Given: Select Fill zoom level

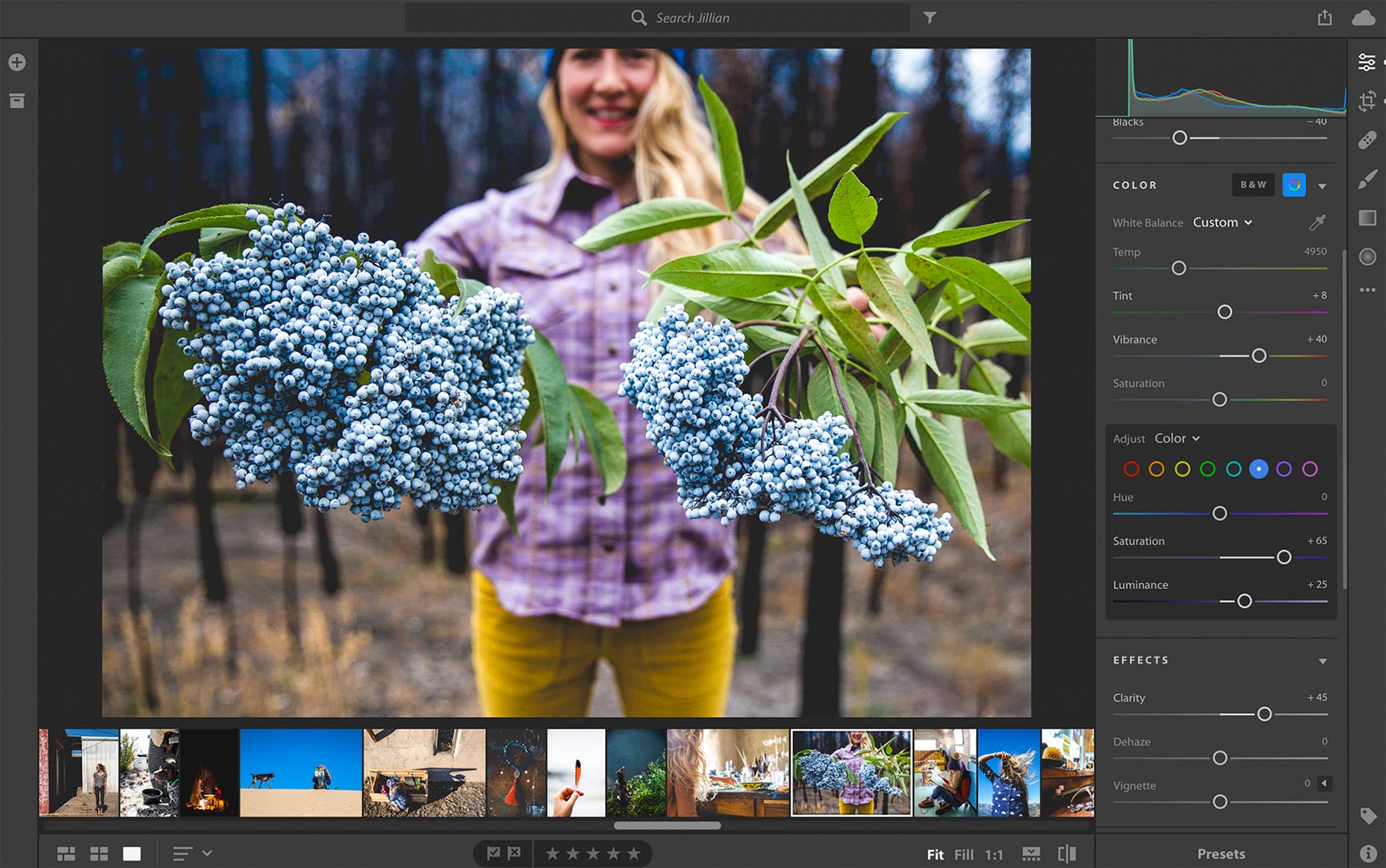Looking at the screenshot, I should click(964, 855).
